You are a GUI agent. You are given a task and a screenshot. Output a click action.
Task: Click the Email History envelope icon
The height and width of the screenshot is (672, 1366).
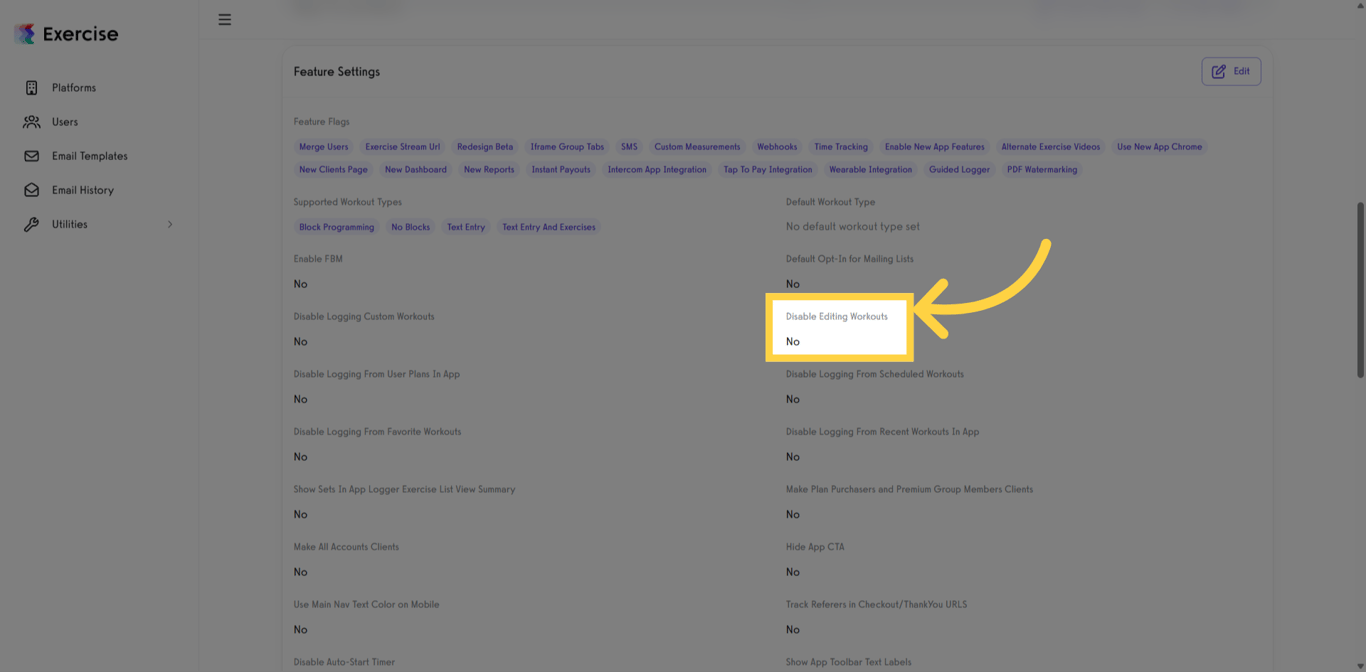click(x=31, y=189)
